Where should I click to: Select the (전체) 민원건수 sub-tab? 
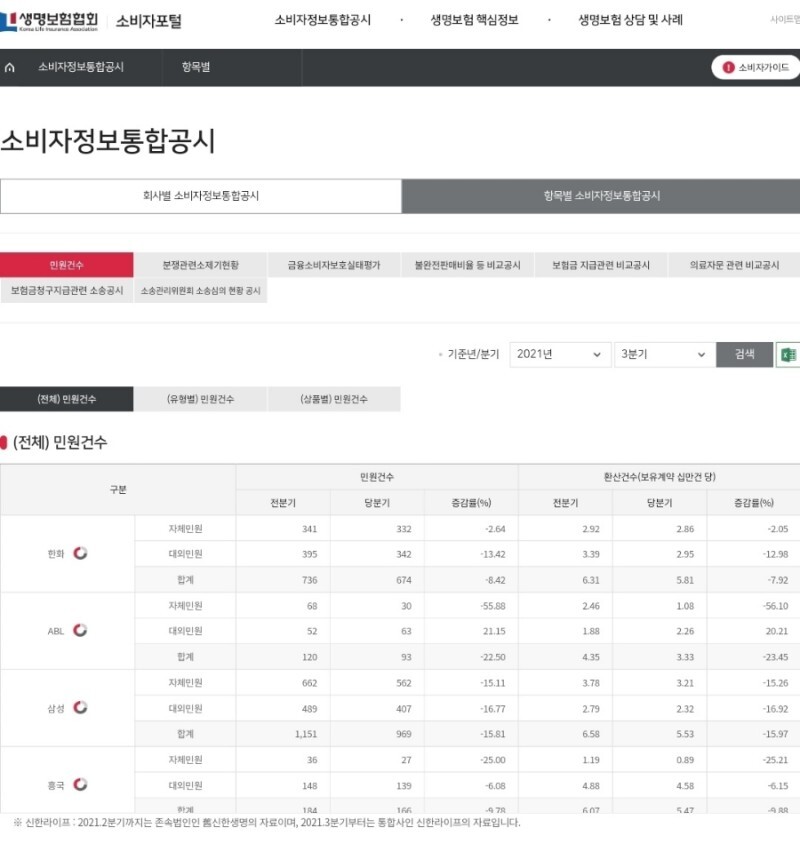tap(67, 399)
